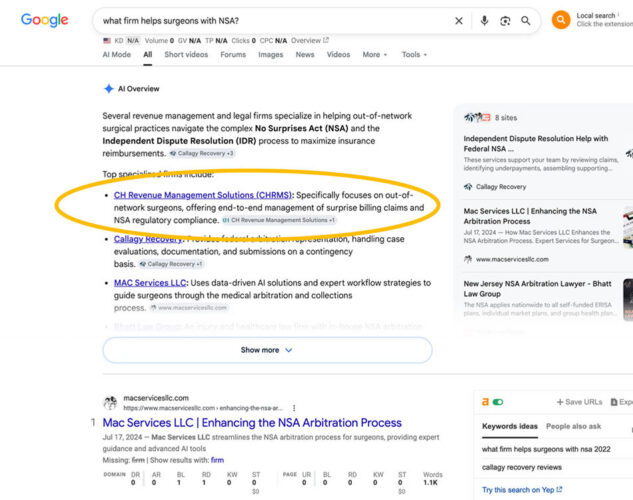633x500 pixels.
Task: Open the Mac Services LLC search result title
Action: (x=252, y=423)
